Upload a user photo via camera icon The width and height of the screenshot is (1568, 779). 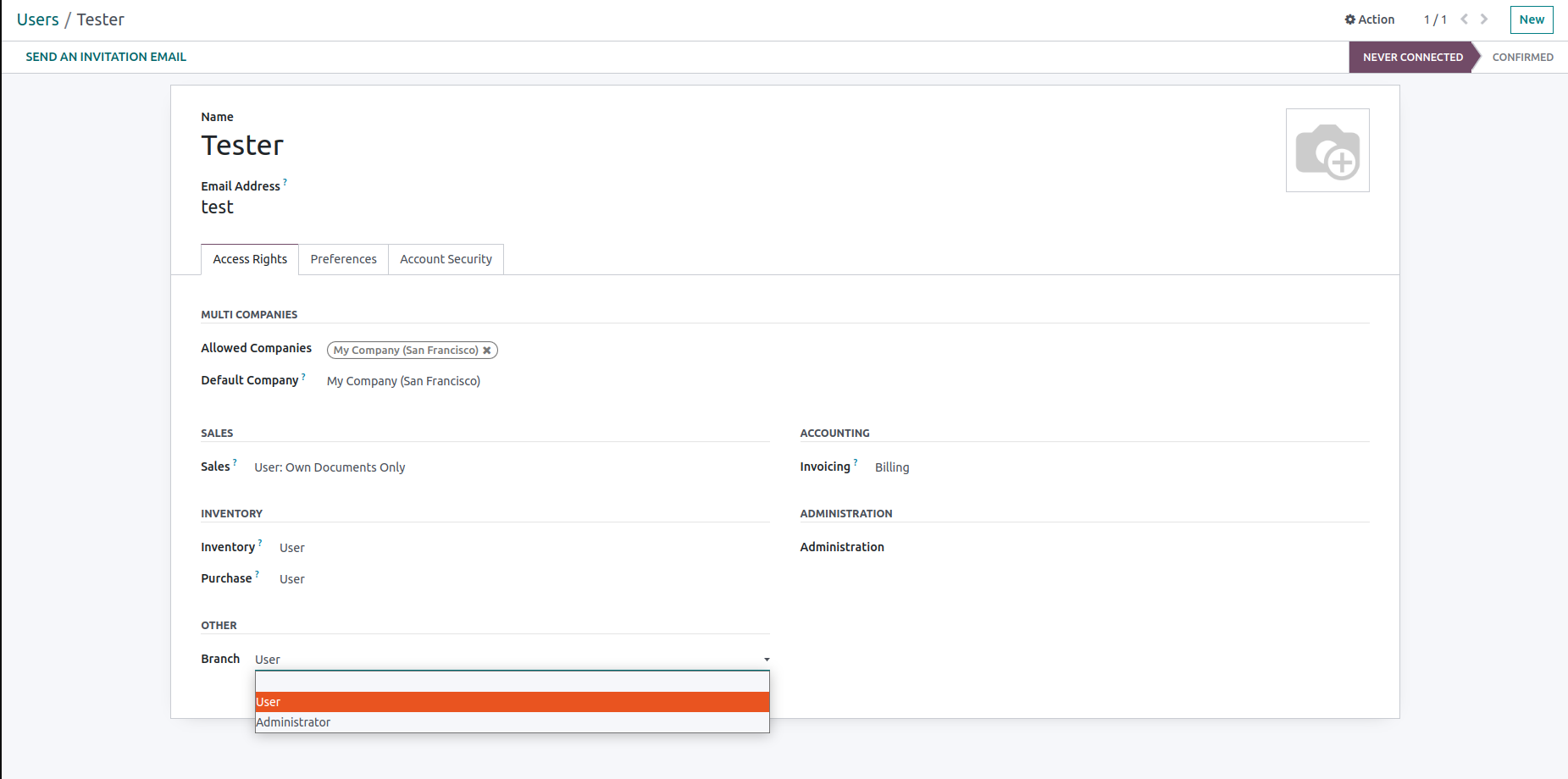(1327, 151)
